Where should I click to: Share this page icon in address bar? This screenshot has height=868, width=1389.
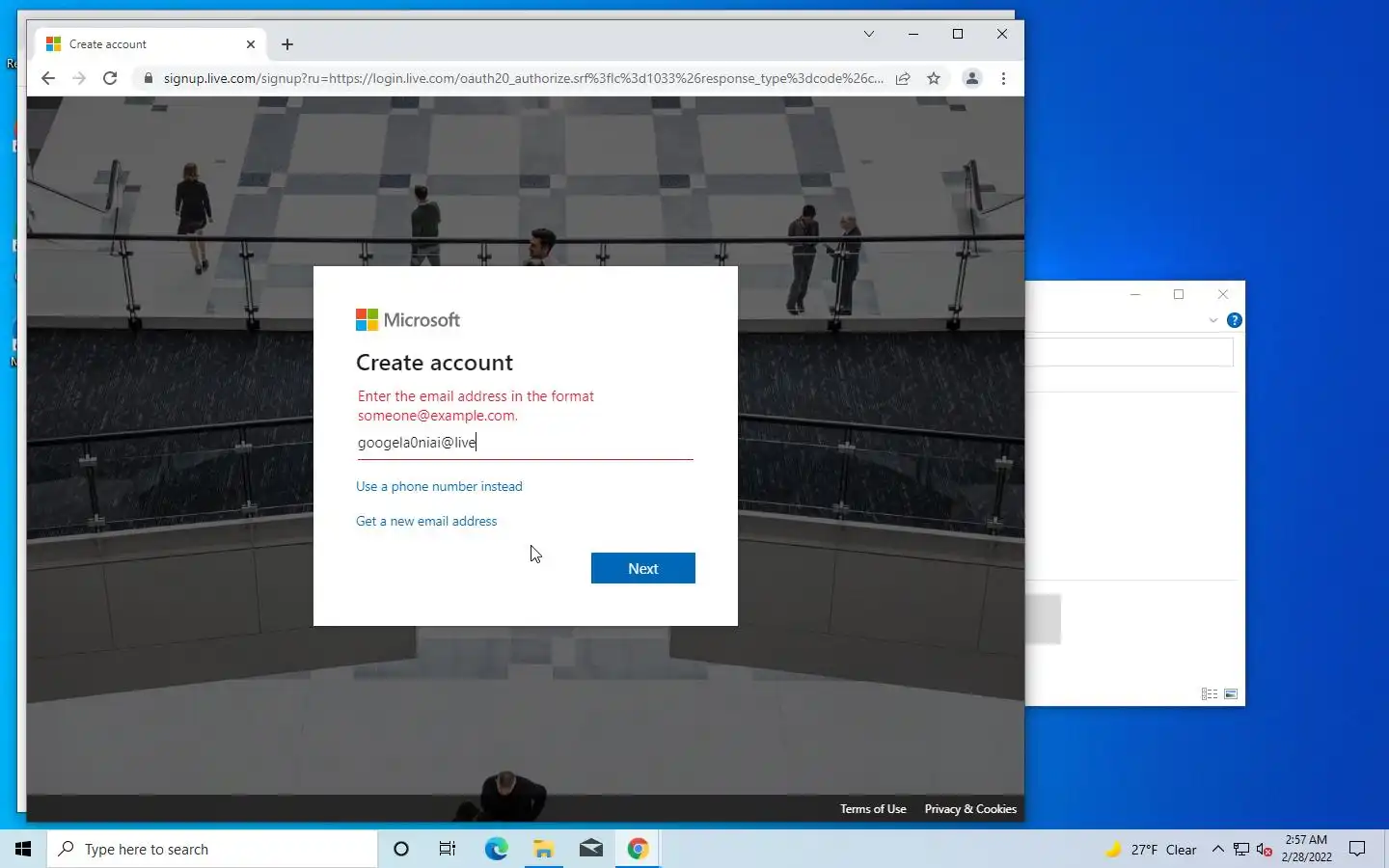(903, 78)
